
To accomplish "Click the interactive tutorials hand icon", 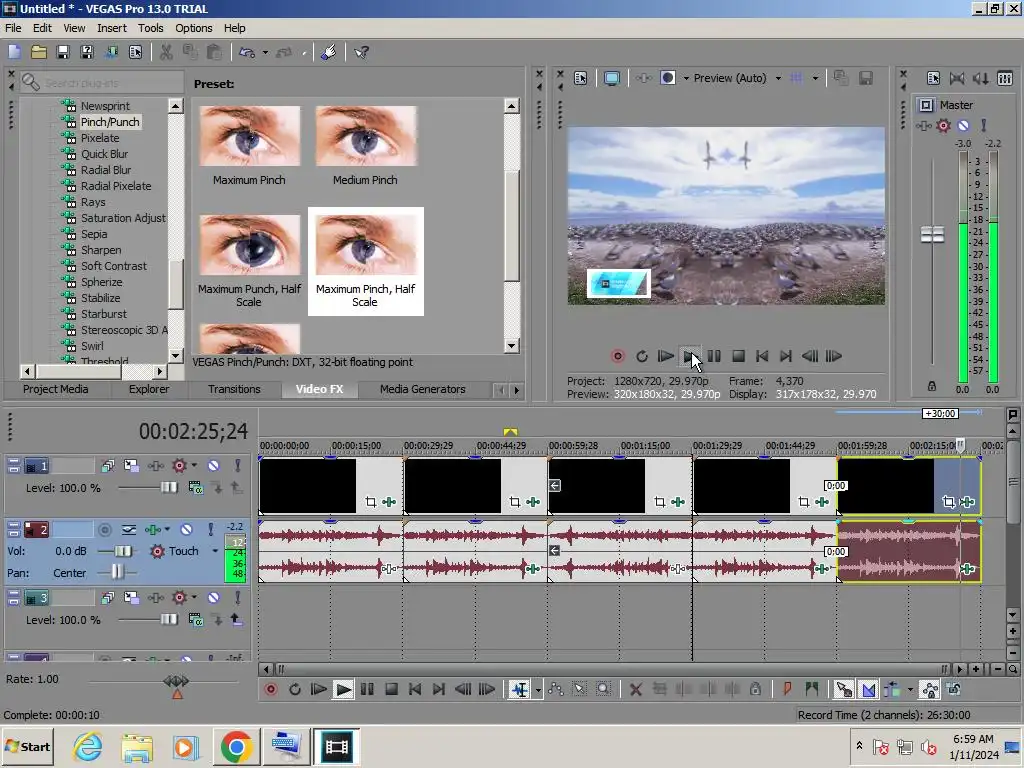I will tap(328, 52).
